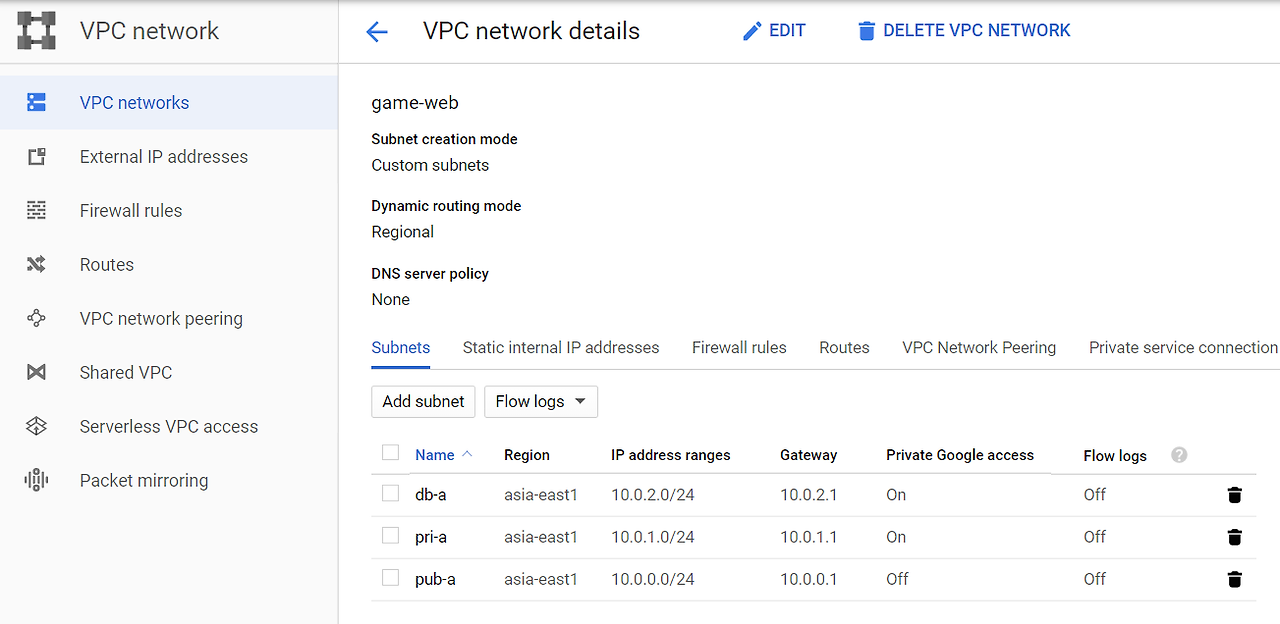Click the Routes sidebar icon

pos(37,264)
